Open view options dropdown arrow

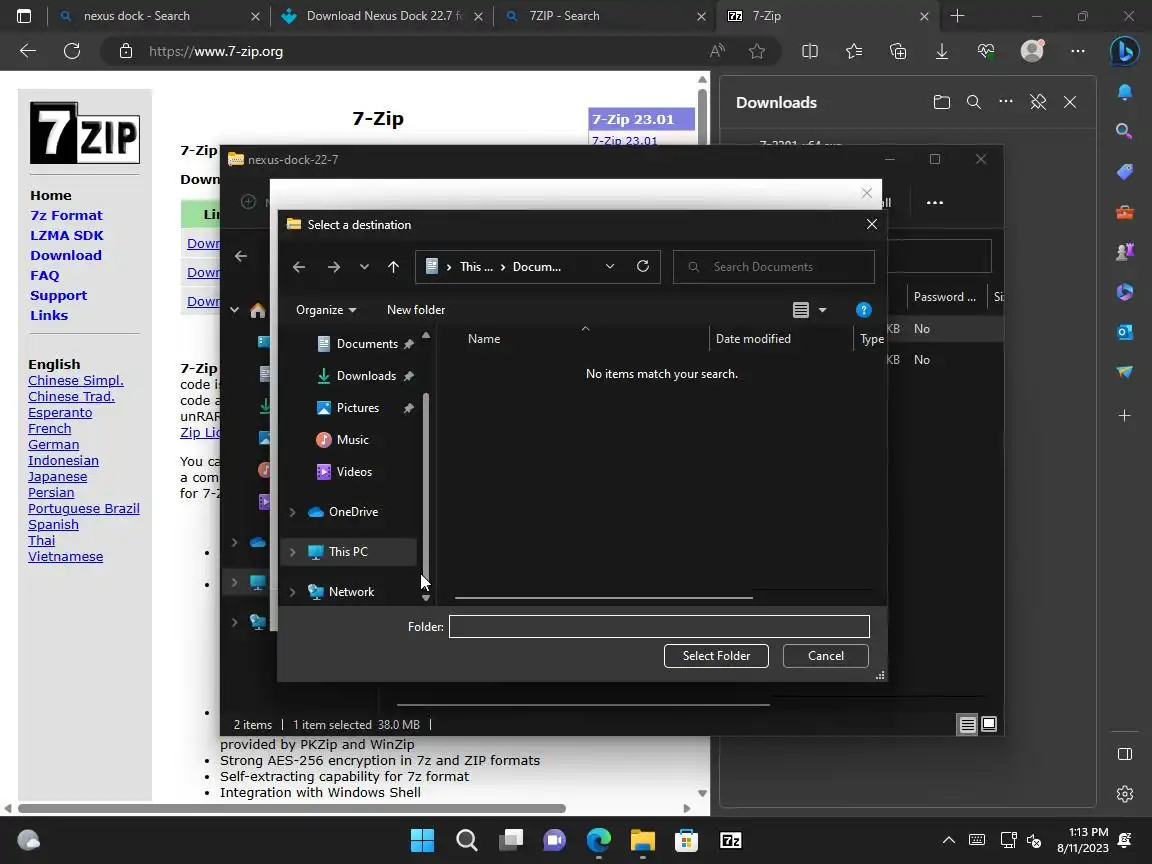click(822, 310)
